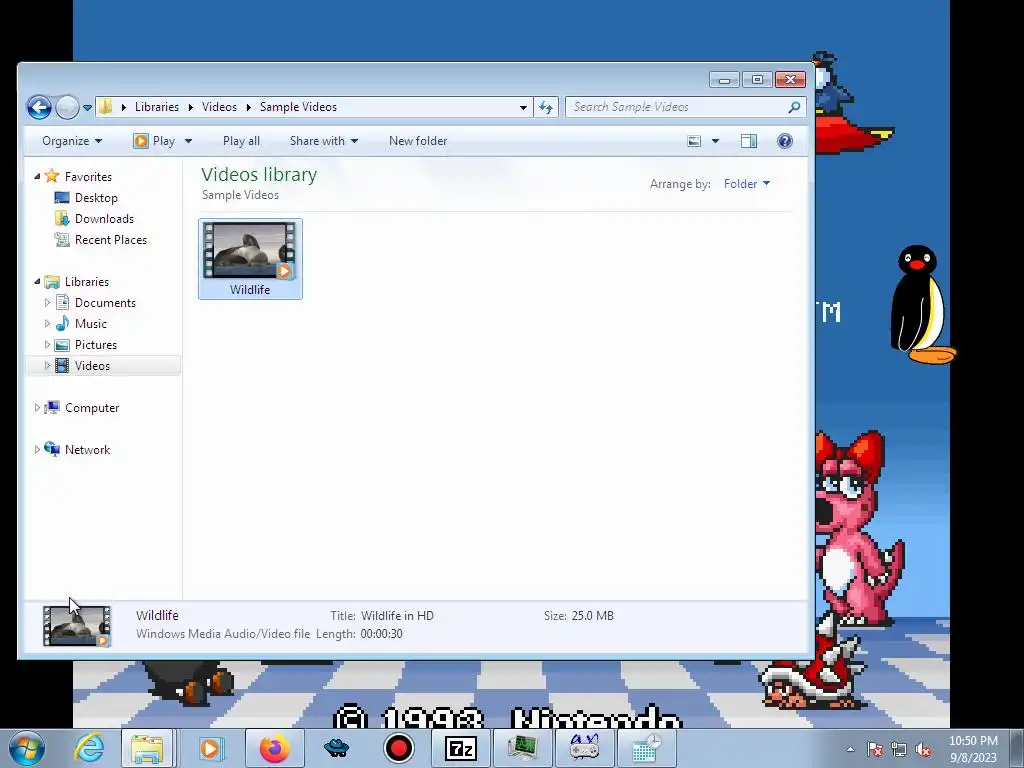Viewport: 1024px width, 768px height.
Task: Open the game controller taskbar app
Action: pos(584,748)
